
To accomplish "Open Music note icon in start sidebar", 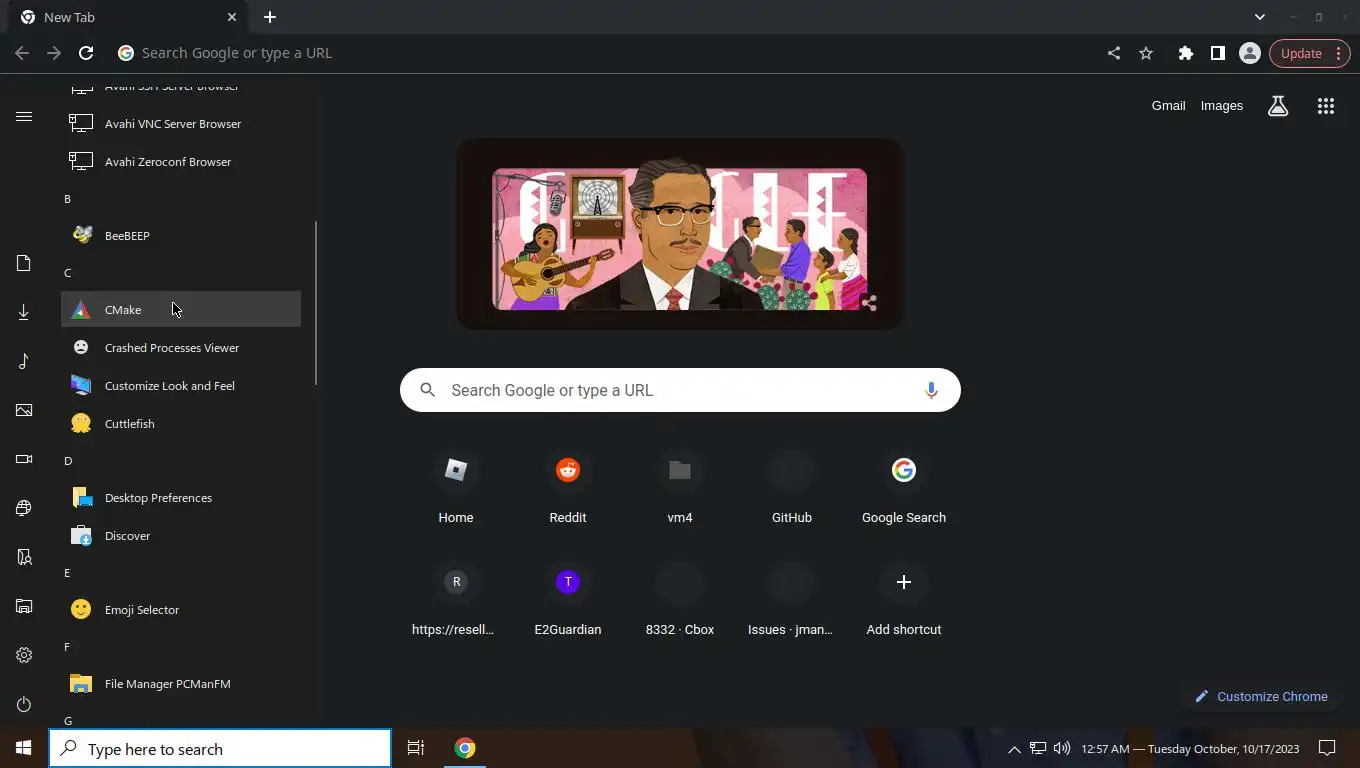I will pos(24,361).
